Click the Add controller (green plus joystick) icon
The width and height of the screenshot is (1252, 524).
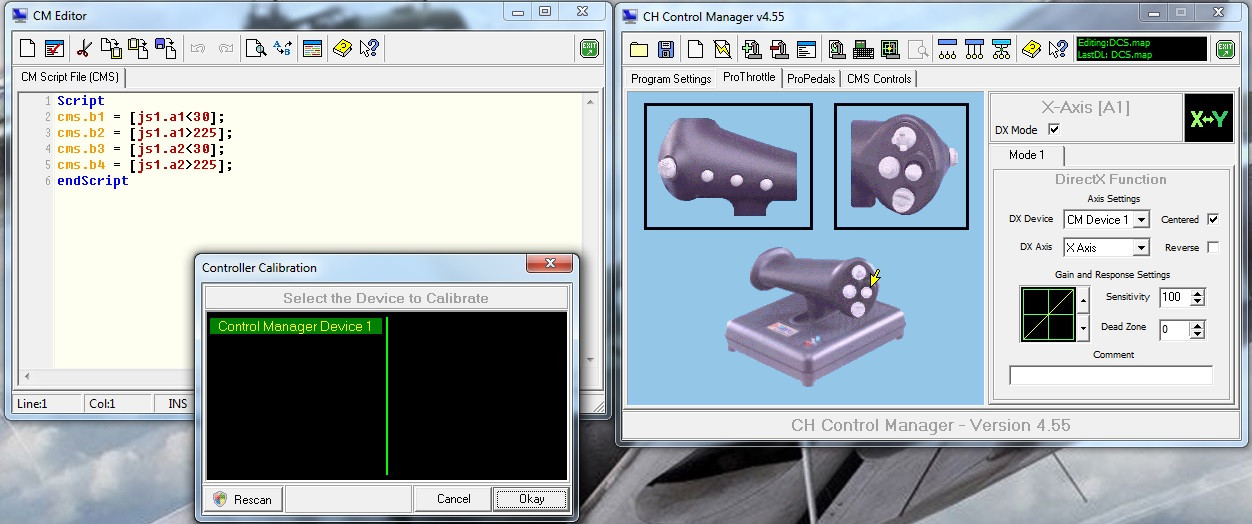pos(752,49)
